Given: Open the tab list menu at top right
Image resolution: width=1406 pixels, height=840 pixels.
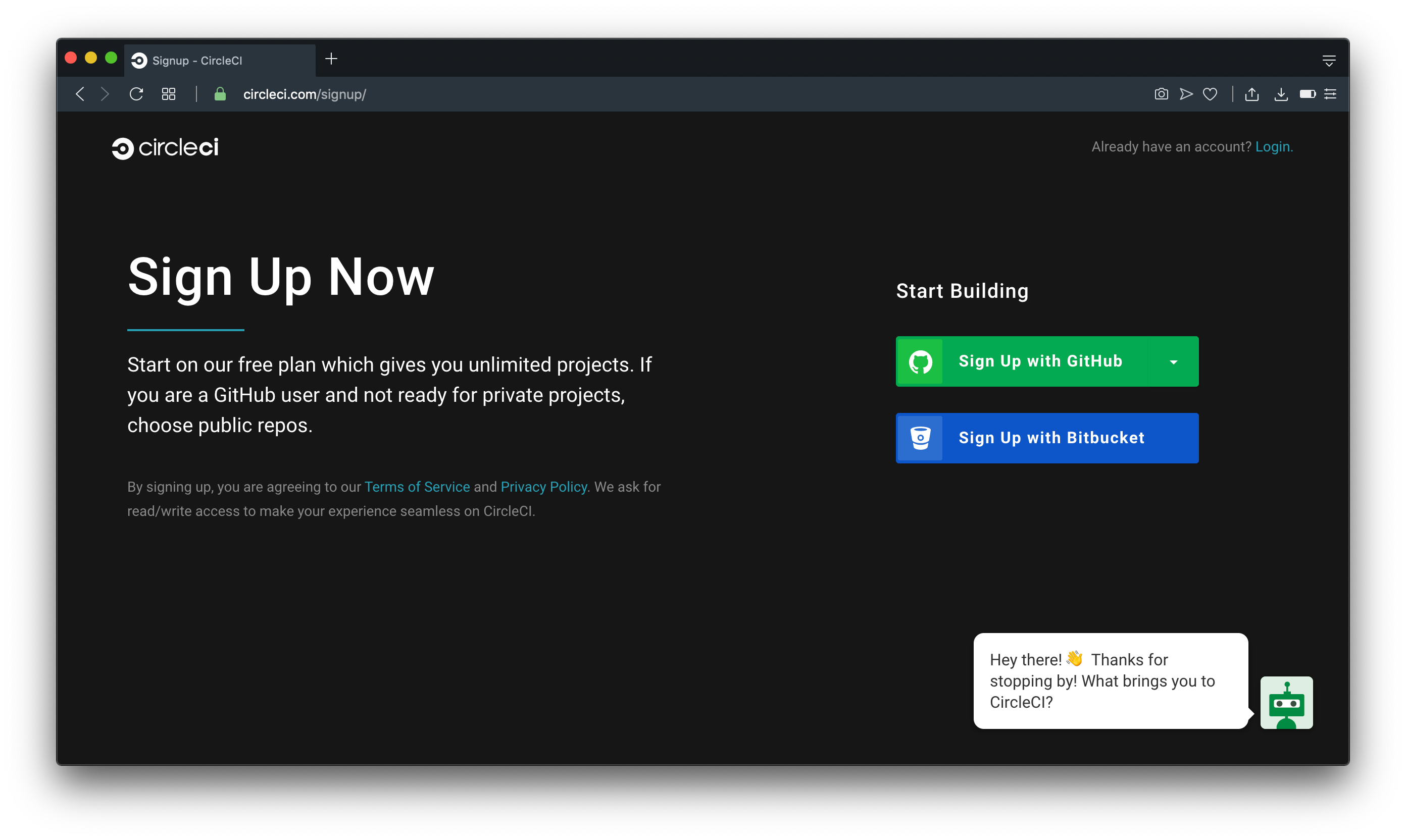Looking at the screenshot, I should (1329, 61).
